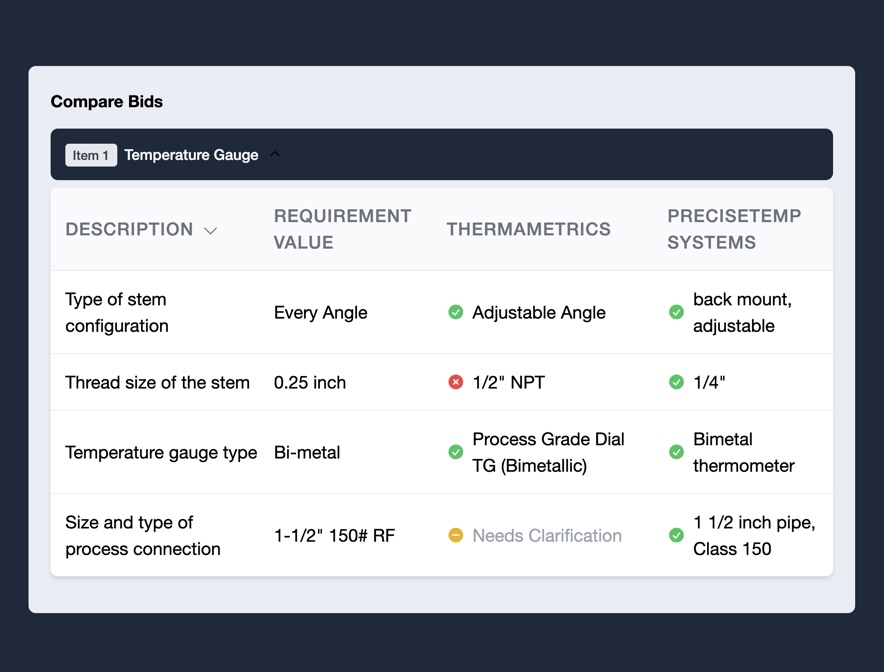Select the Every Angle requirement cell
This screenshot has width=884, height=672.
320,313
